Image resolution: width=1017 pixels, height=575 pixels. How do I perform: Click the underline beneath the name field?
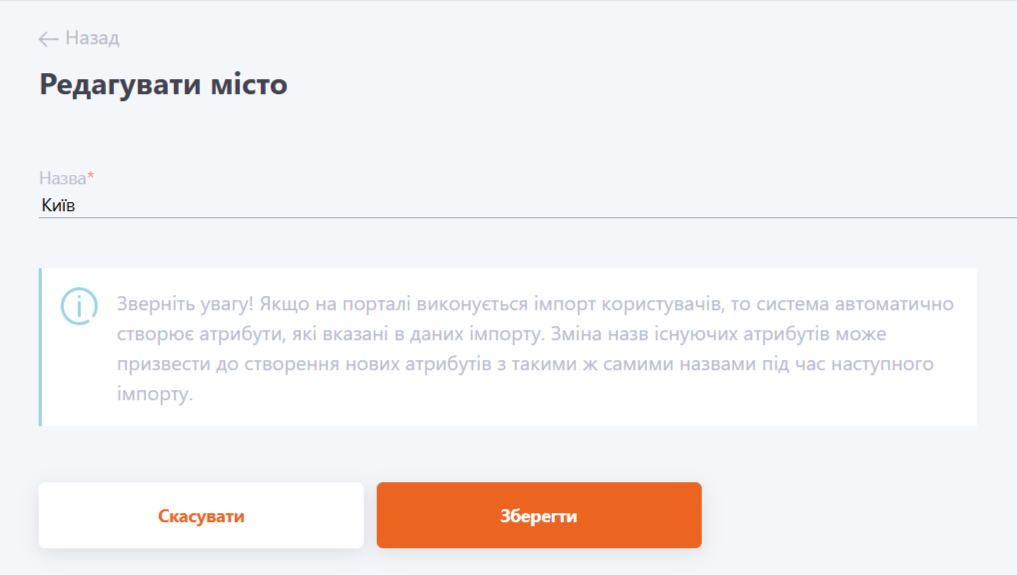tap(528, 218)
